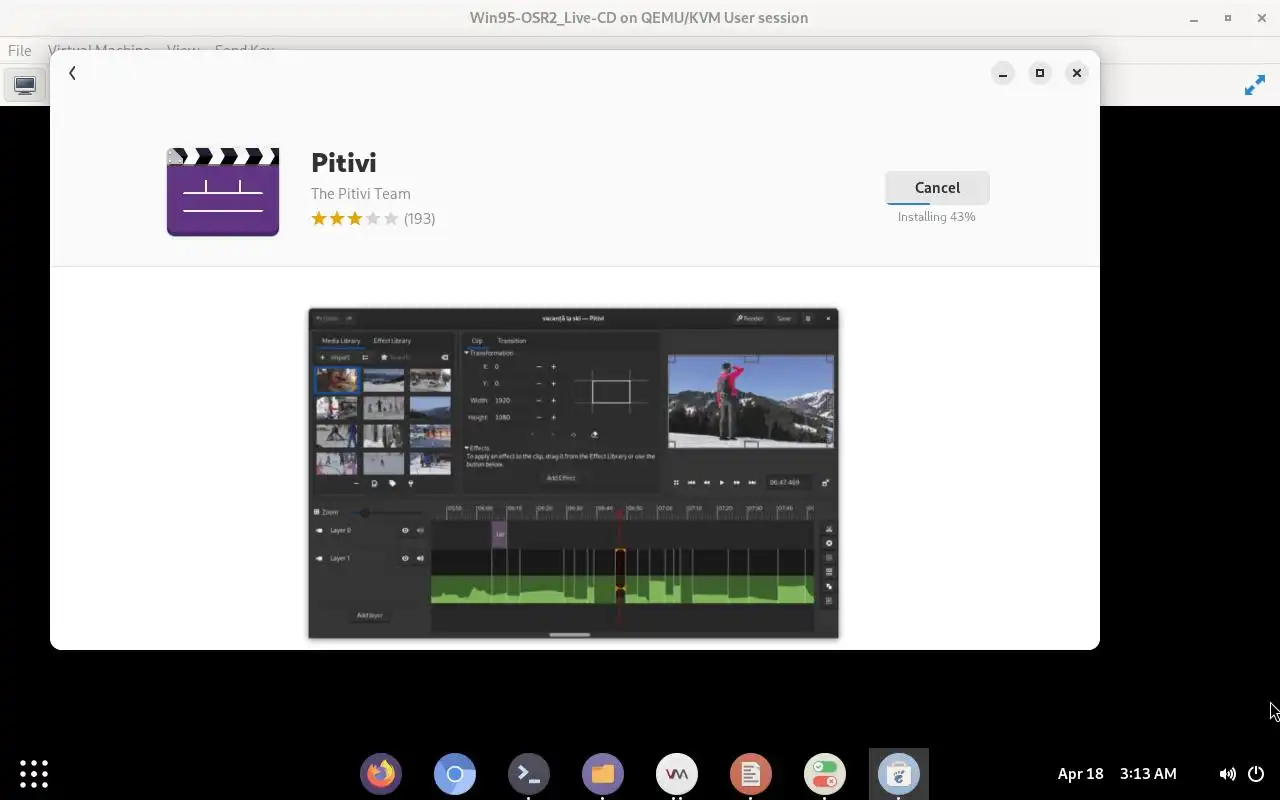Open the Tweaks toggle-switch app in the dock
1280x800 pixels.
coord(825,773)
